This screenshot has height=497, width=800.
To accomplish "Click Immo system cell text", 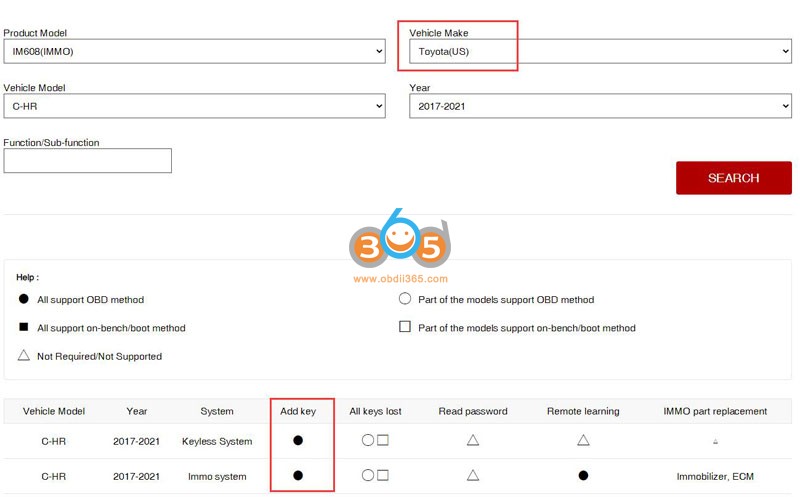I will click(x=217, y=477).
